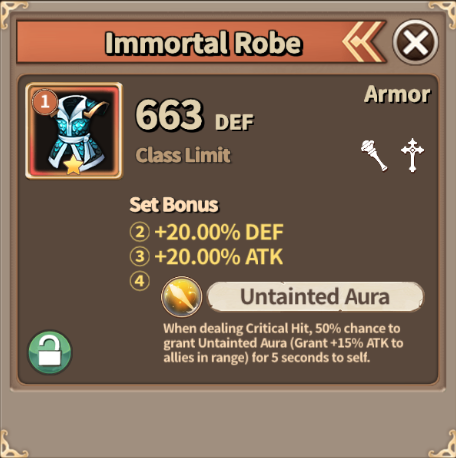Click the Immortal Robe armor thumbnail
The image size is (456, 458).
(x=74, y=131)
